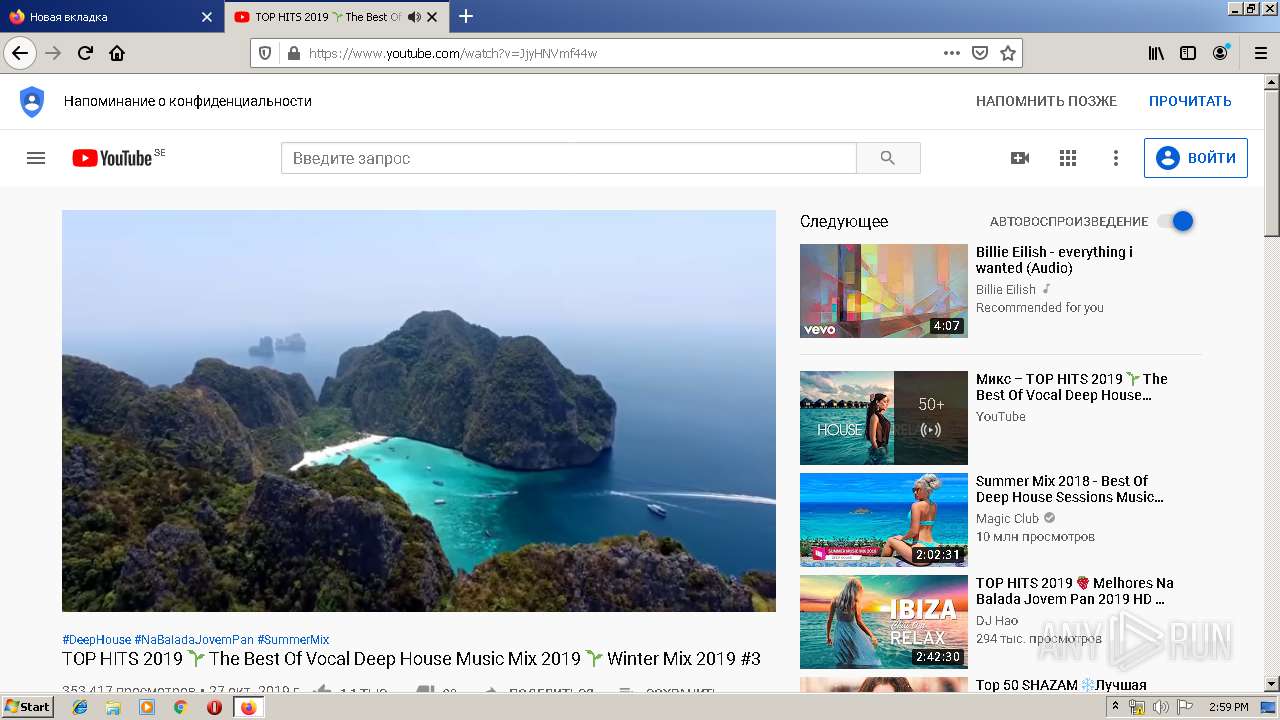Viewport: 1280px width, 720px height.
Task: Open Top 50 SHAZAM video title
Action: coord(1061,685)
